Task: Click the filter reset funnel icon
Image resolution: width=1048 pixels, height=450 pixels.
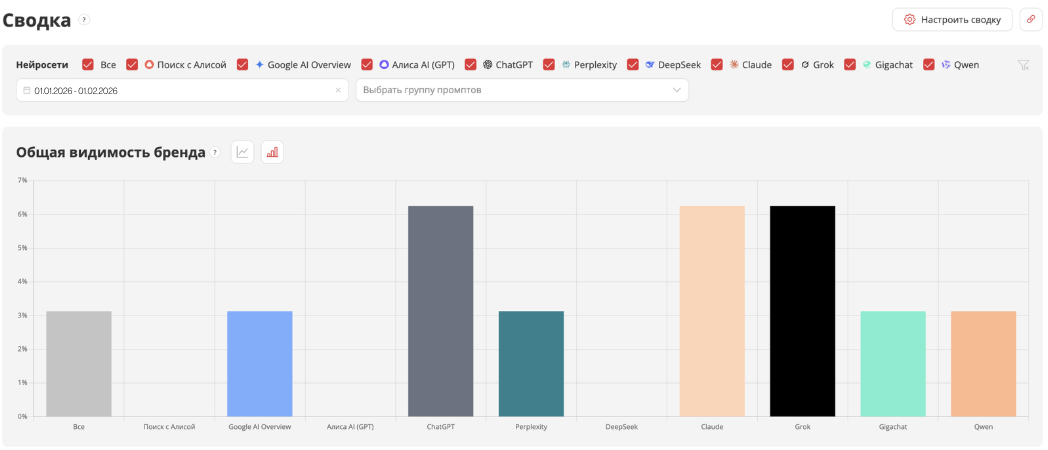Action: (1023, 65)
